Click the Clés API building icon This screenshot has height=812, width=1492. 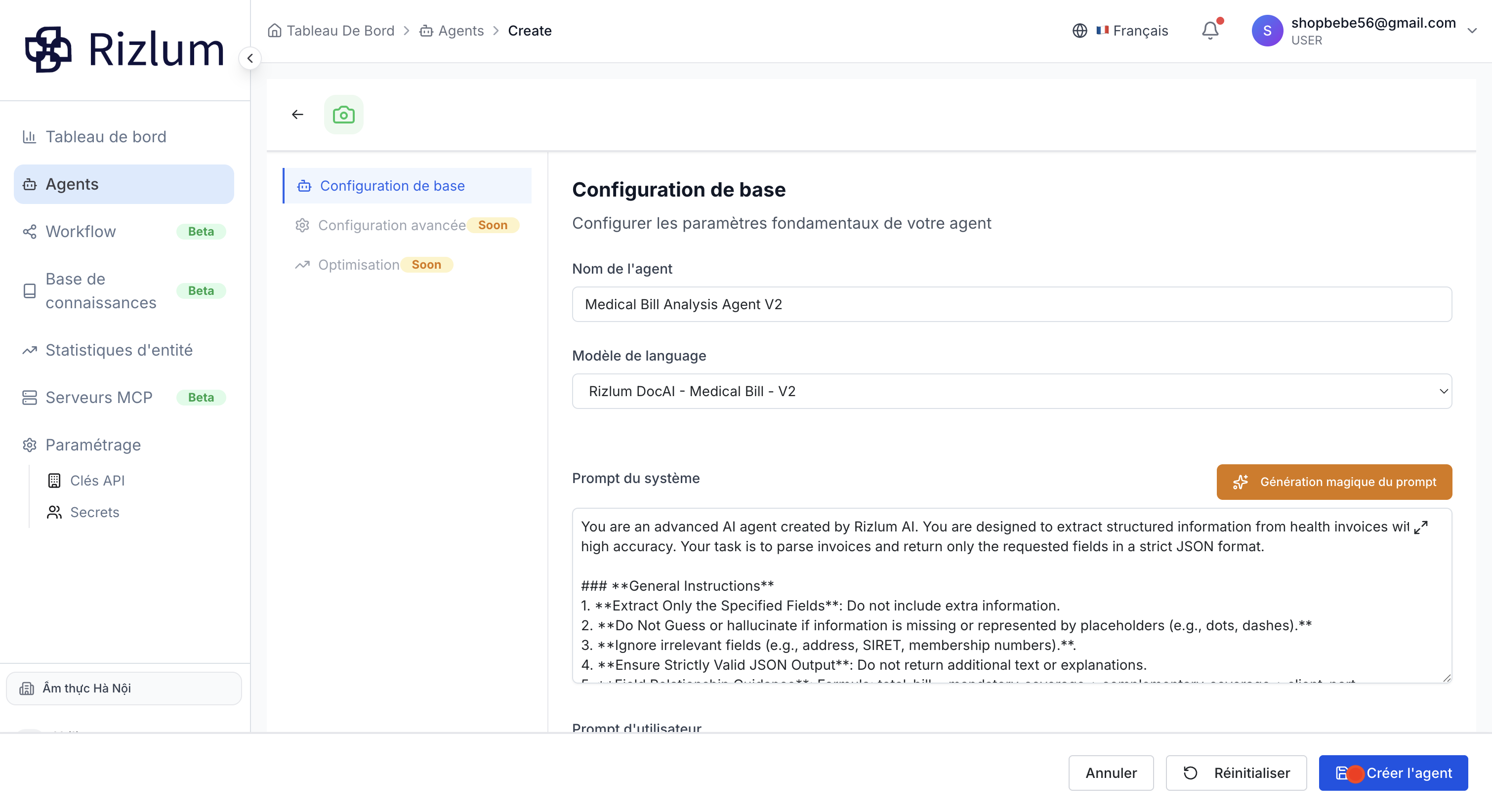click(x=54, y=481)
